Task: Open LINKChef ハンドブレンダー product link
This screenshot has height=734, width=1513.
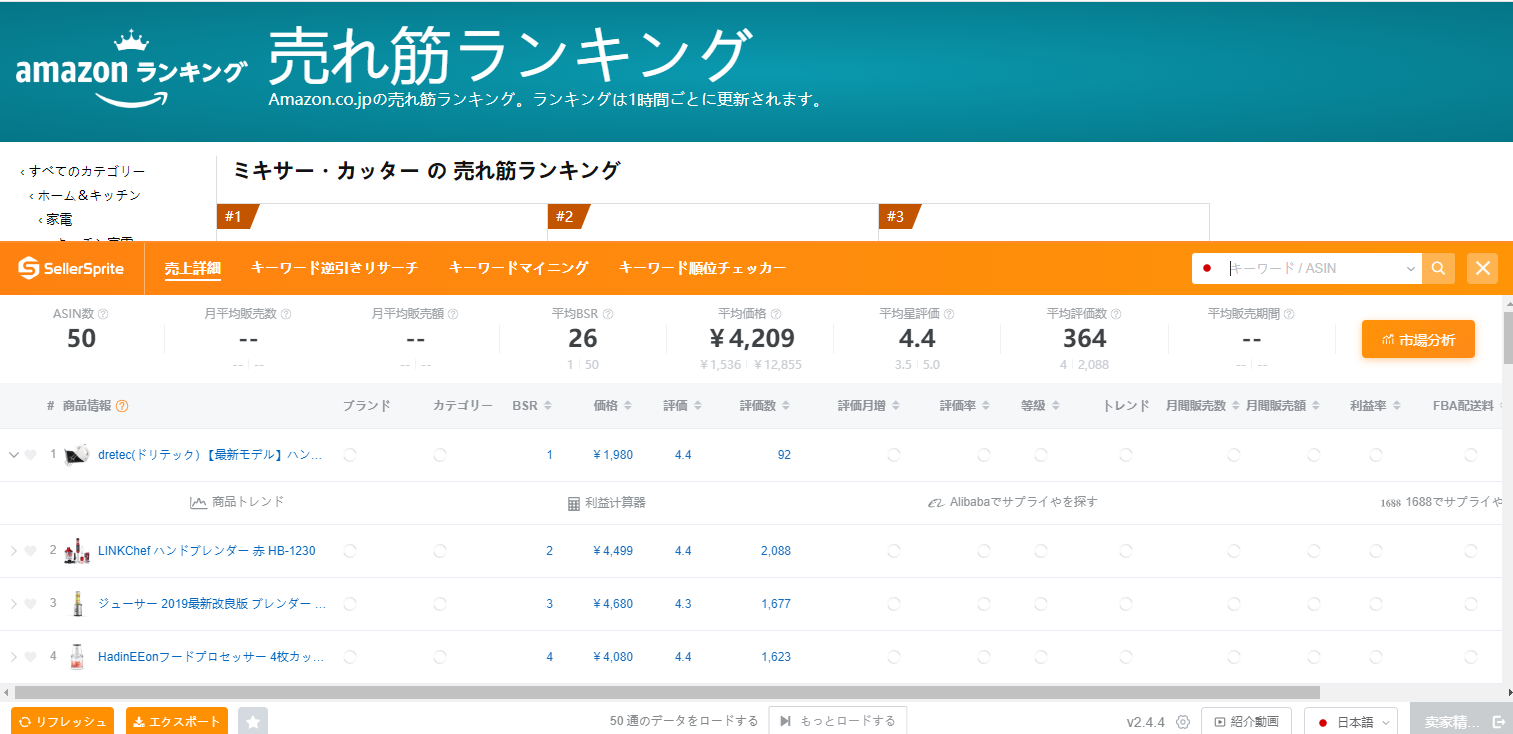Action: tap(206, 551)
